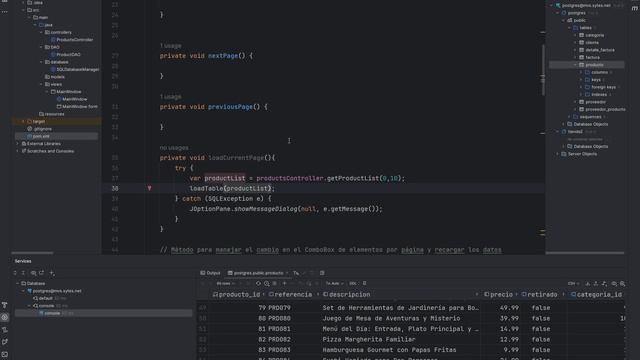
Task: Select Server Objects node
Action: click(579, 154)
